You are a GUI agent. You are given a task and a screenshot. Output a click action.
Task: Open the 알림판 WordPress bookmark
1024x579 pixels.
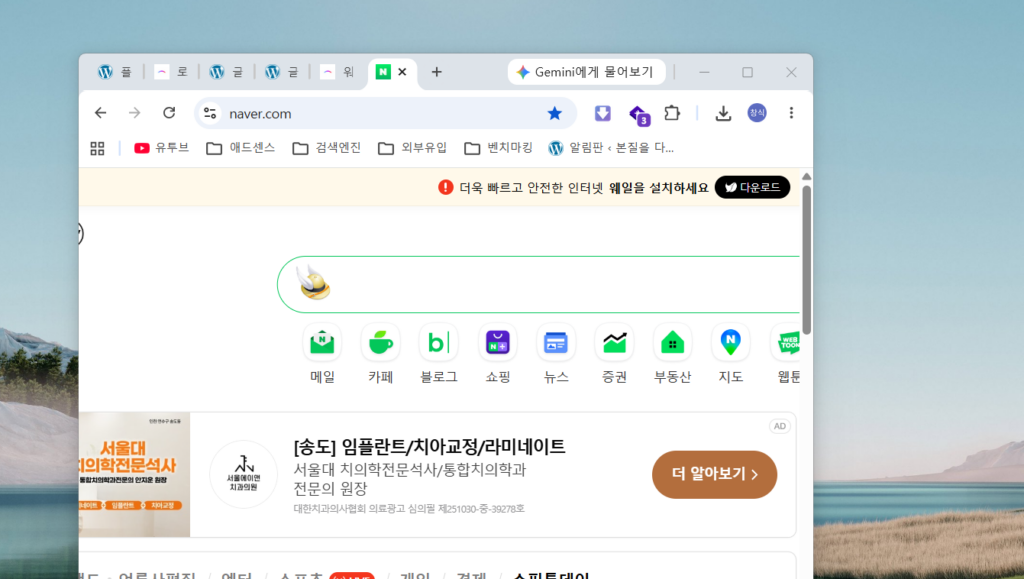pos(611,148)
